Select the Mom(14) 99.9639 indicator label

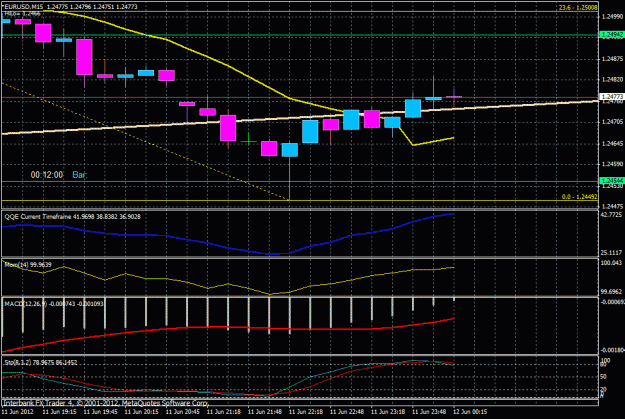pyautogui.click(x=28, y=265)
